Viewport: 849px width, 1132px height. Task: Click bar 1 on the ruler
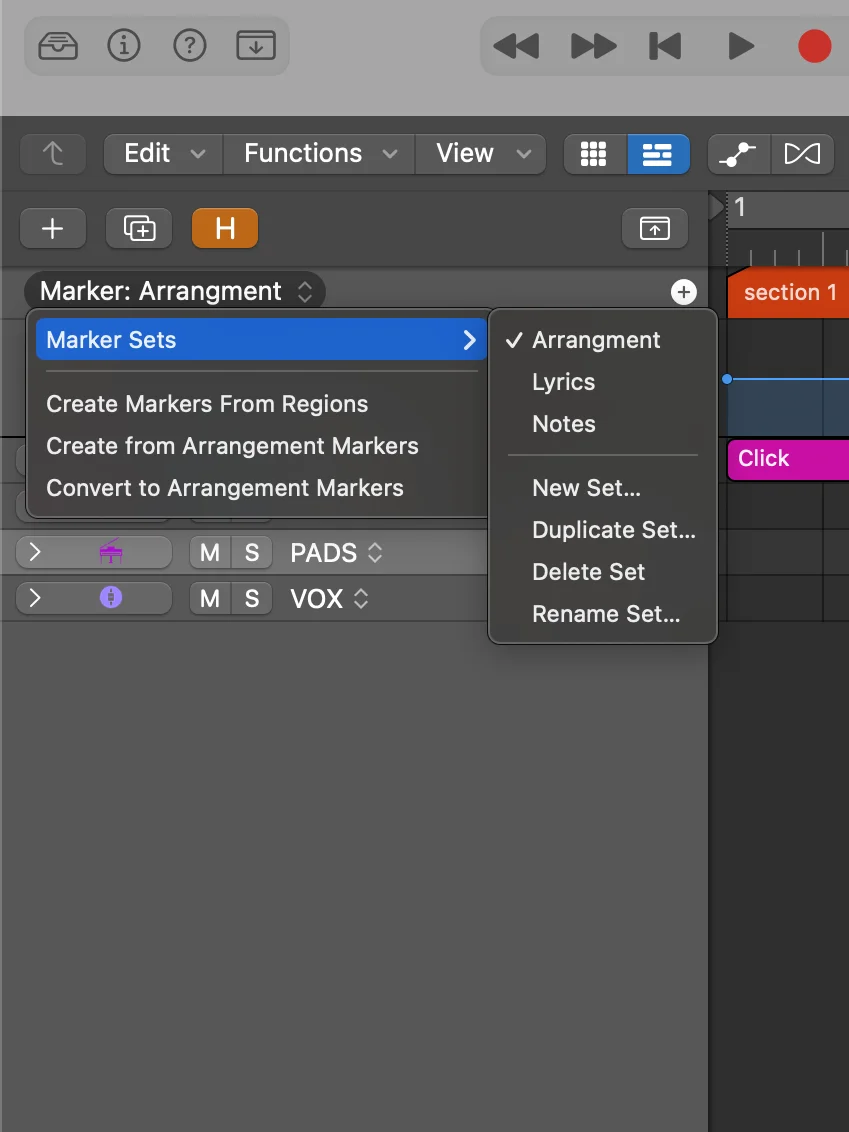point(740,208)
